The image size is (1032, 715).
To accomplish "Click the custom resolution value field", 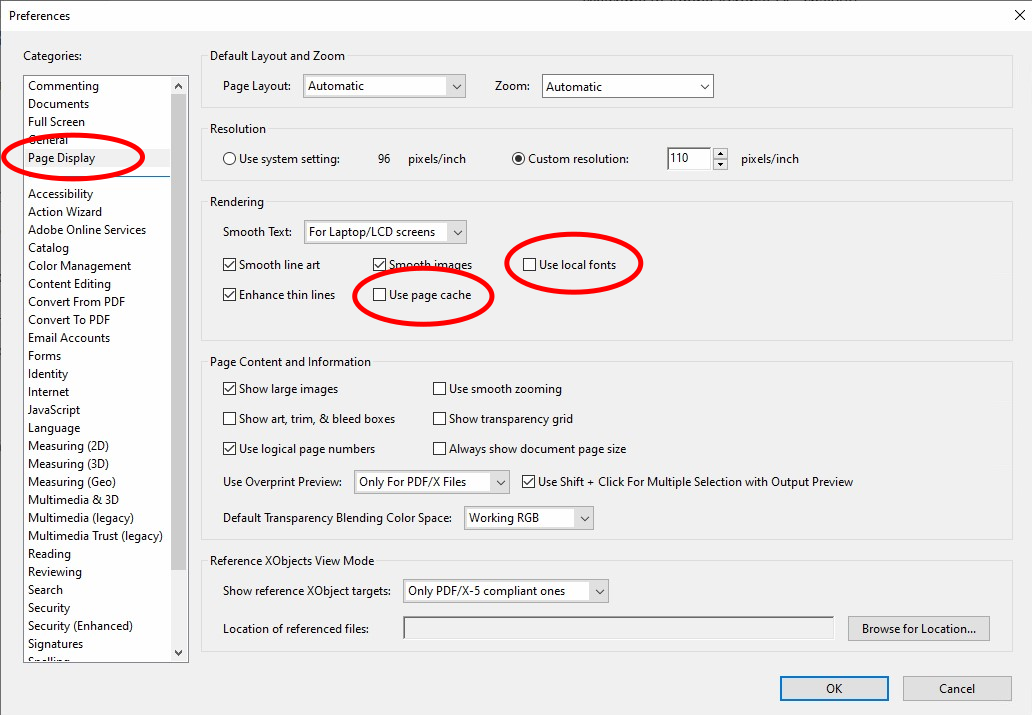I will [x=688, y=159].
